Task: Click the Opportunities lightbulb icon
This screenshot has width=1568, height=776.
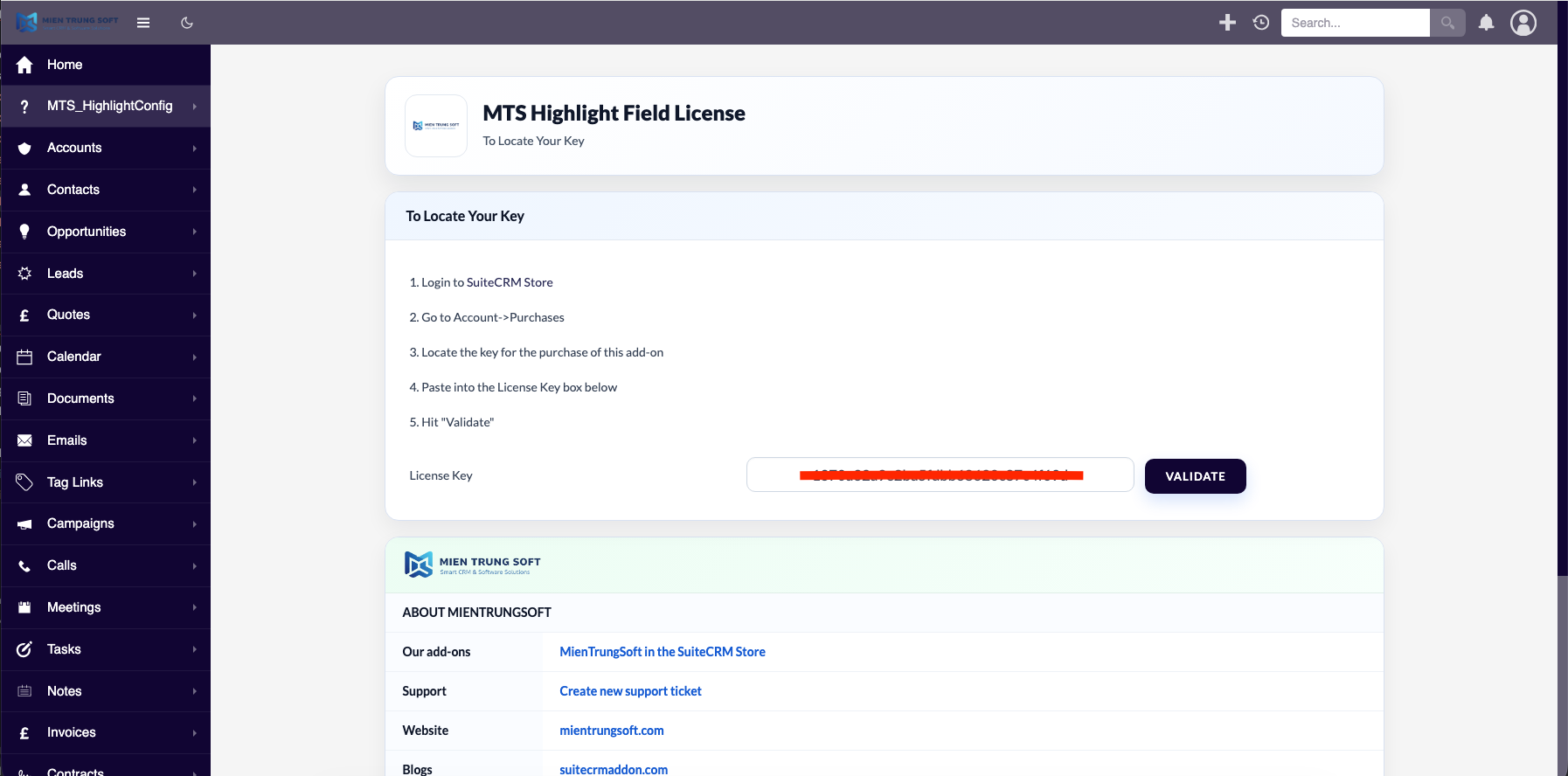Action: pyautogui.click(x=24, y=232)
